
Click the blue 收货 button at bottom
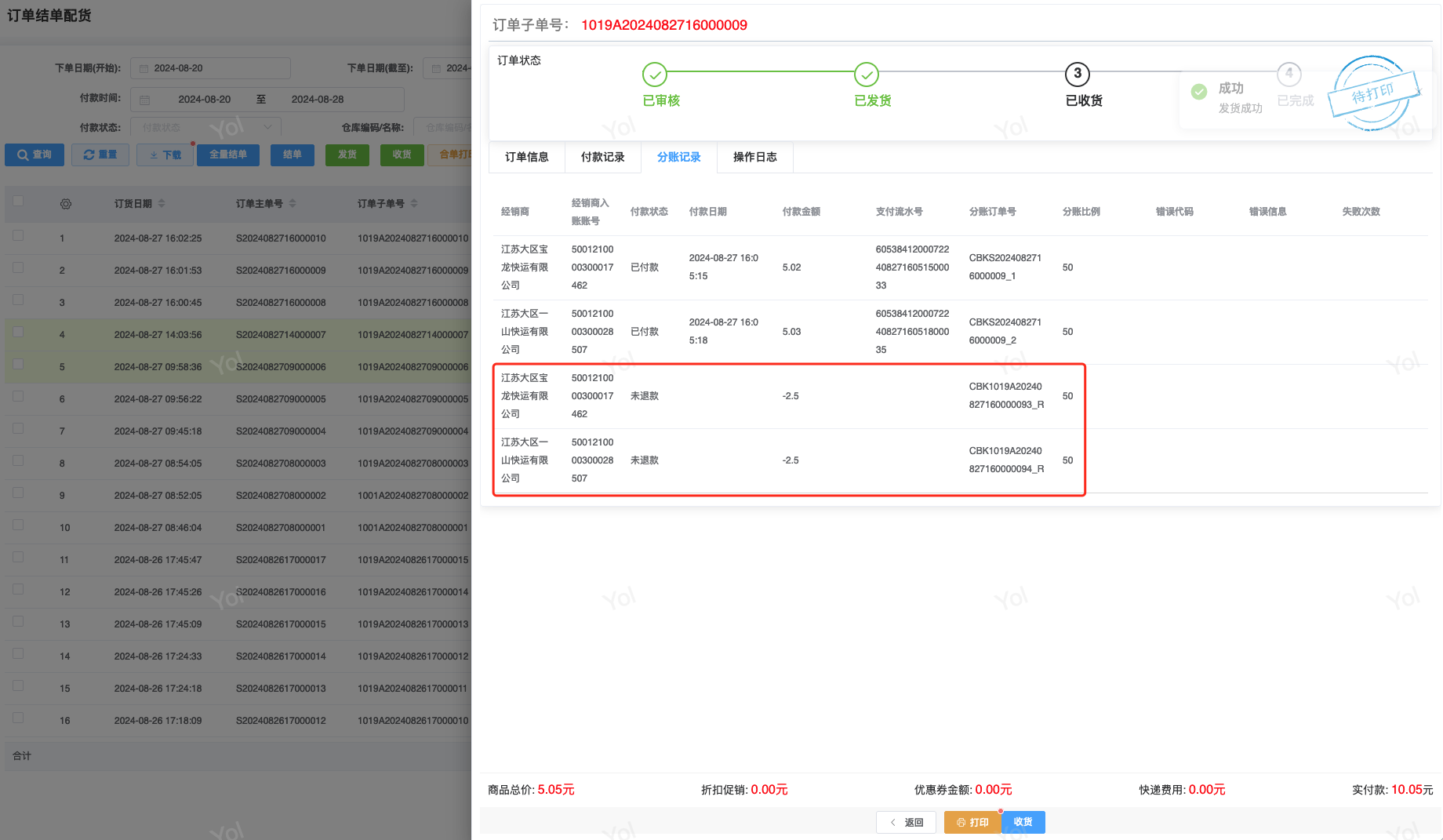1023,822
